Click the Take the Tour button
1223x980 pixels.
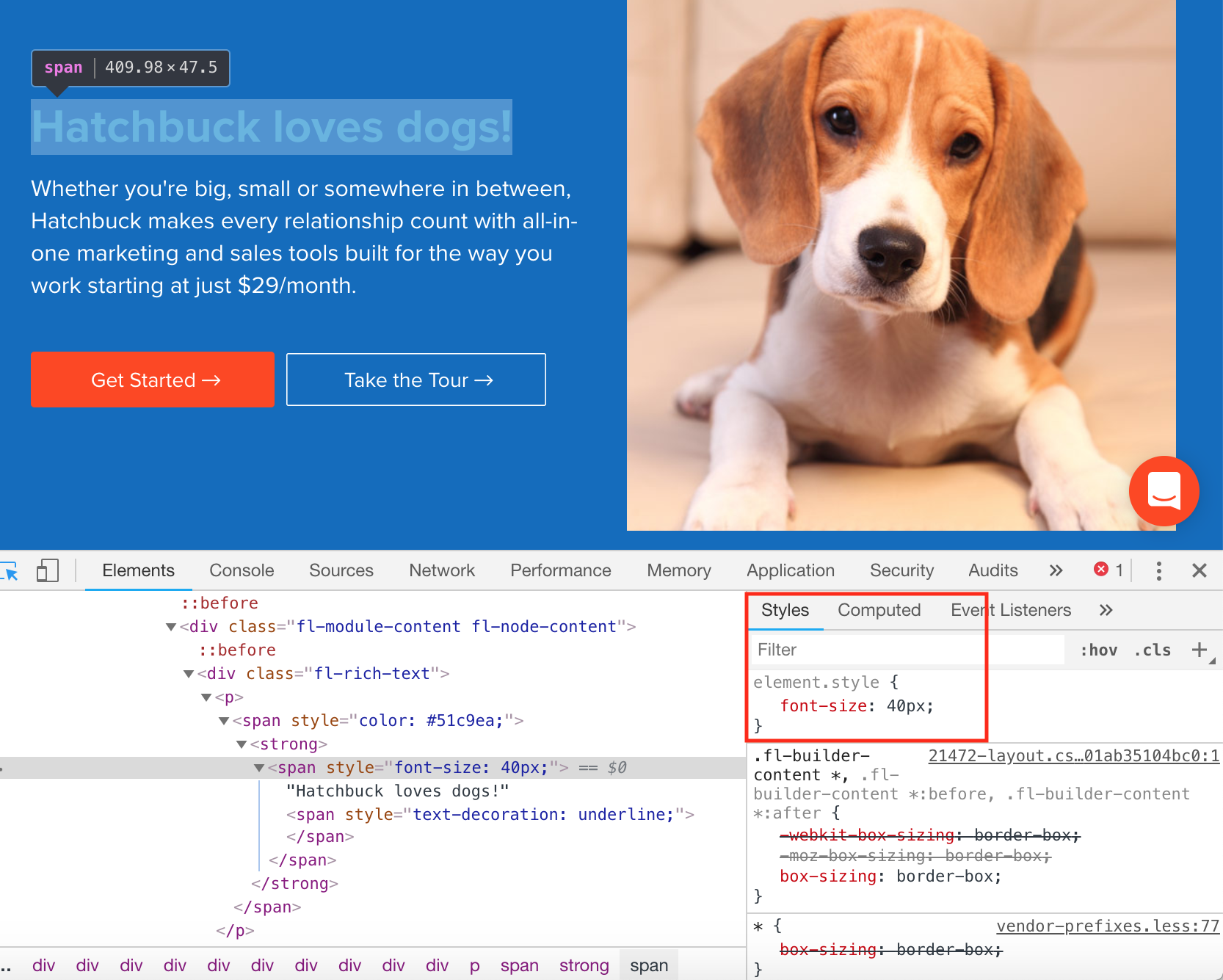pos(416,380)
